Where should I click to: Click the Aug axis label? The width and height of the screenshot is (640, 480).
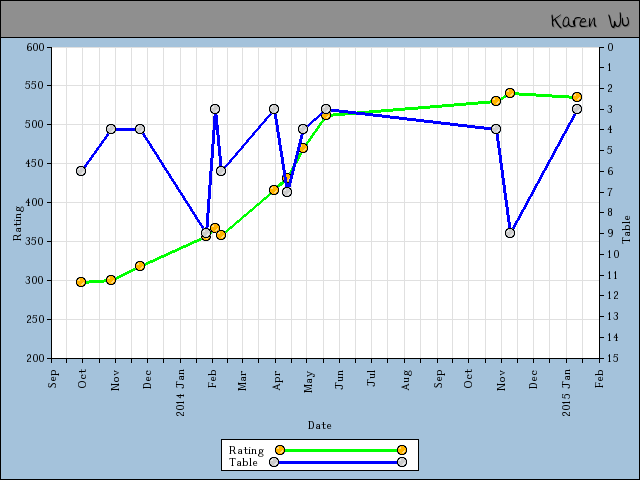click(405, 380)
